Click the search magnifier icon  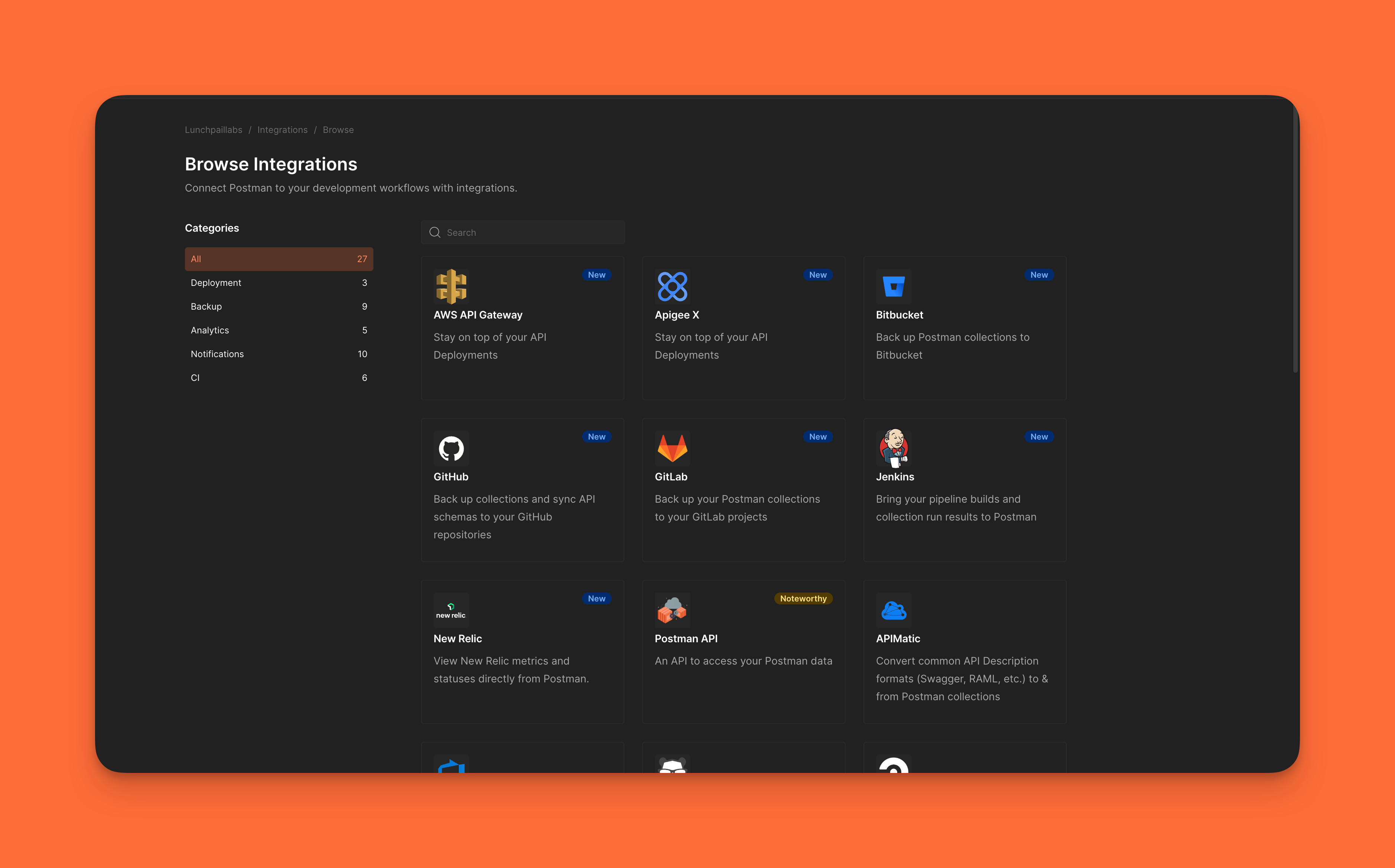pos(435,232)
